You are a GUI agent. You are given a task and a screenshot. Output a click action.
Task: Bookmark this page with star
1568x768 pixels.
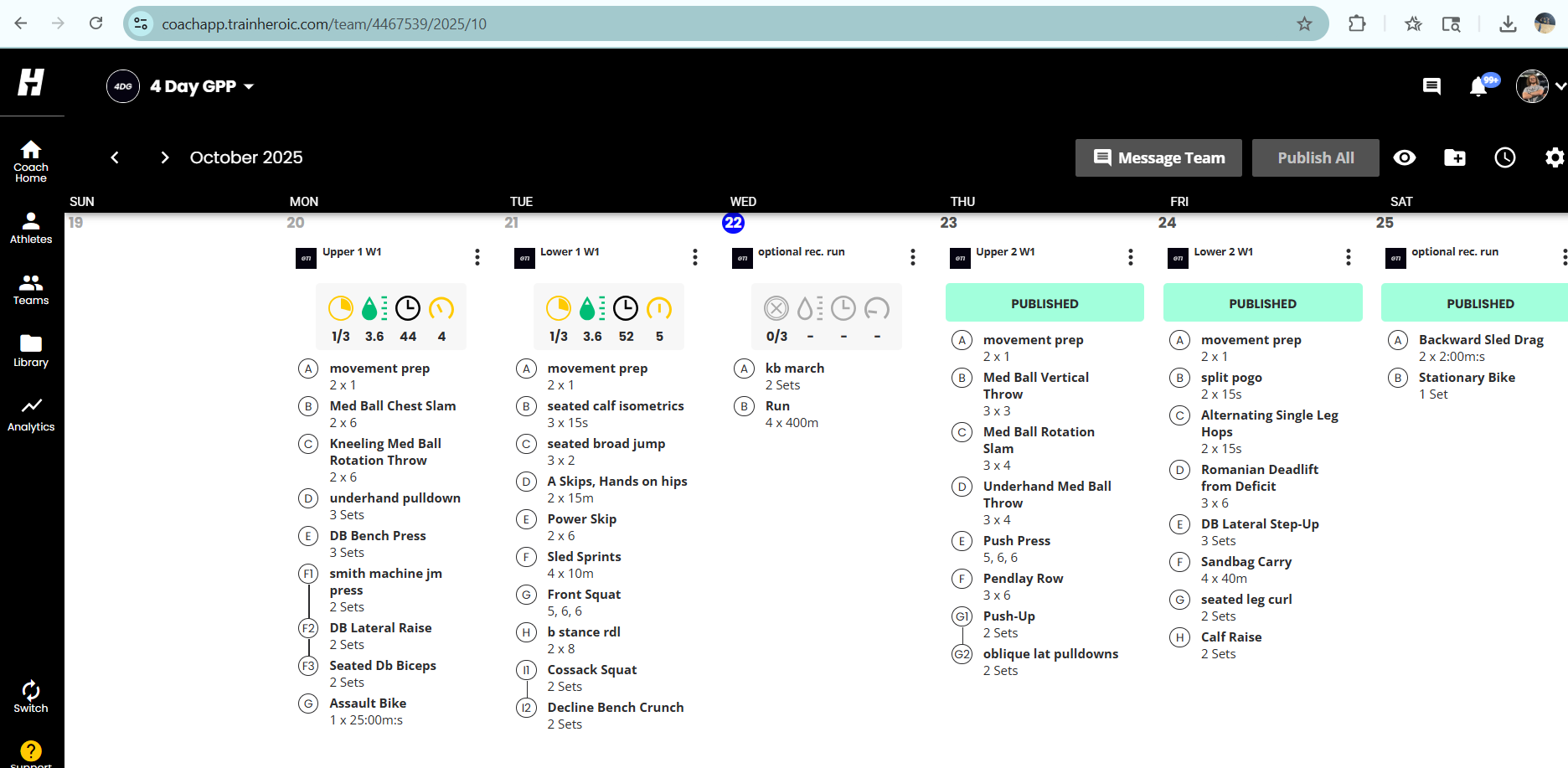(1304, 23)
